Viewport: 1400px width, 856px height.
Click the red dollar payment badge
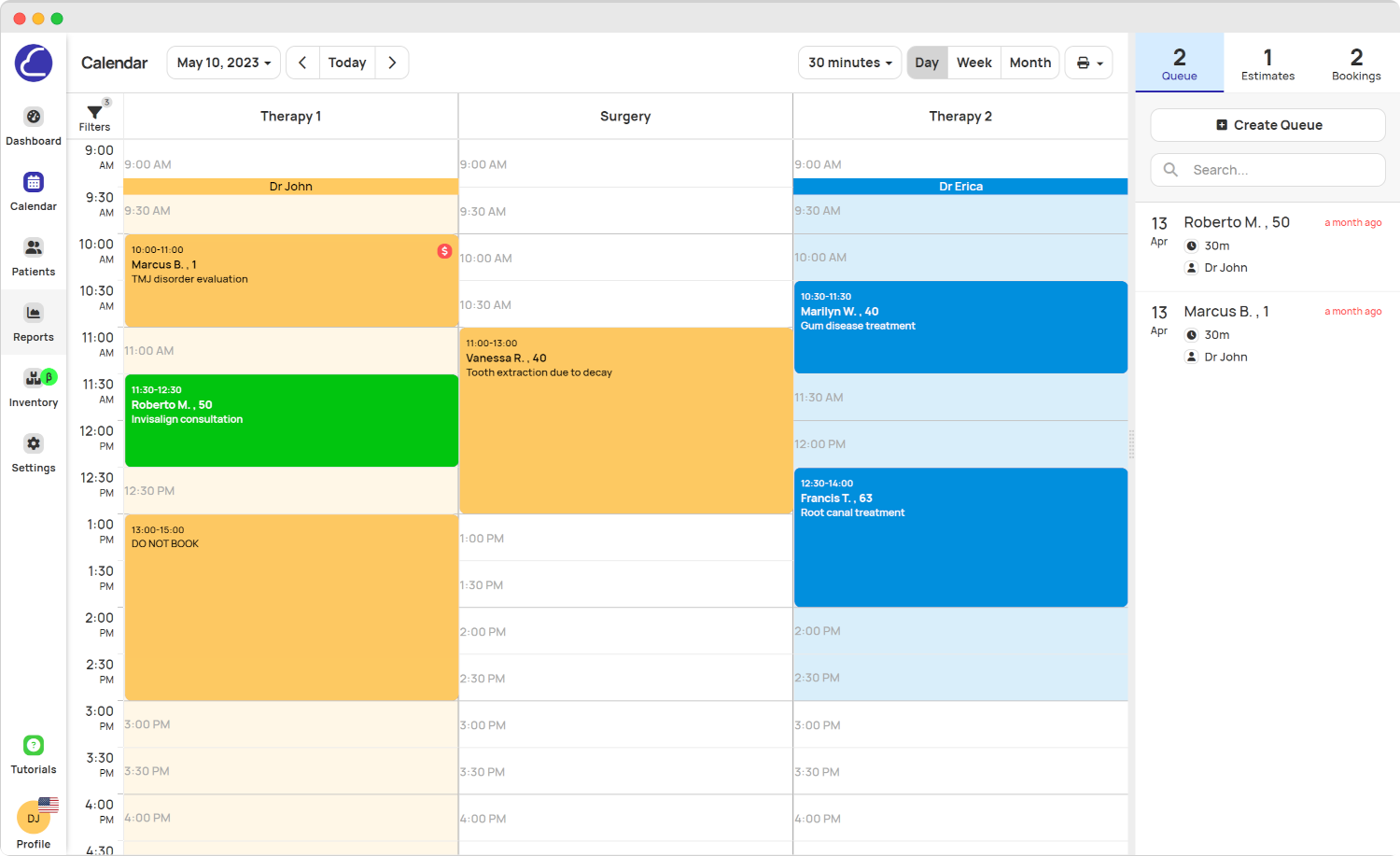[x=445, y=251]
